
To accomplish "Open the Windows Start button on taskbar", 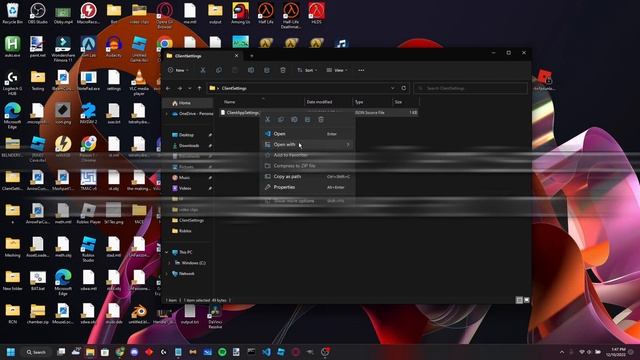I will [11, 352].
